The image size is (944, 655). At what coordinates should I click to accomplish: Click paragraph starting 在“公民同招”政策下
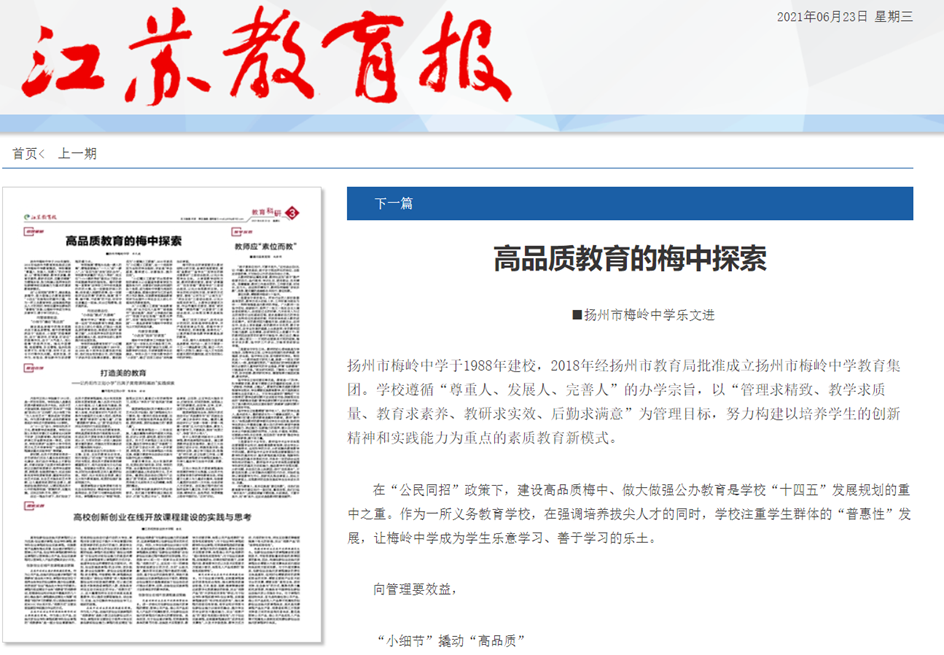tap(629, 514)
